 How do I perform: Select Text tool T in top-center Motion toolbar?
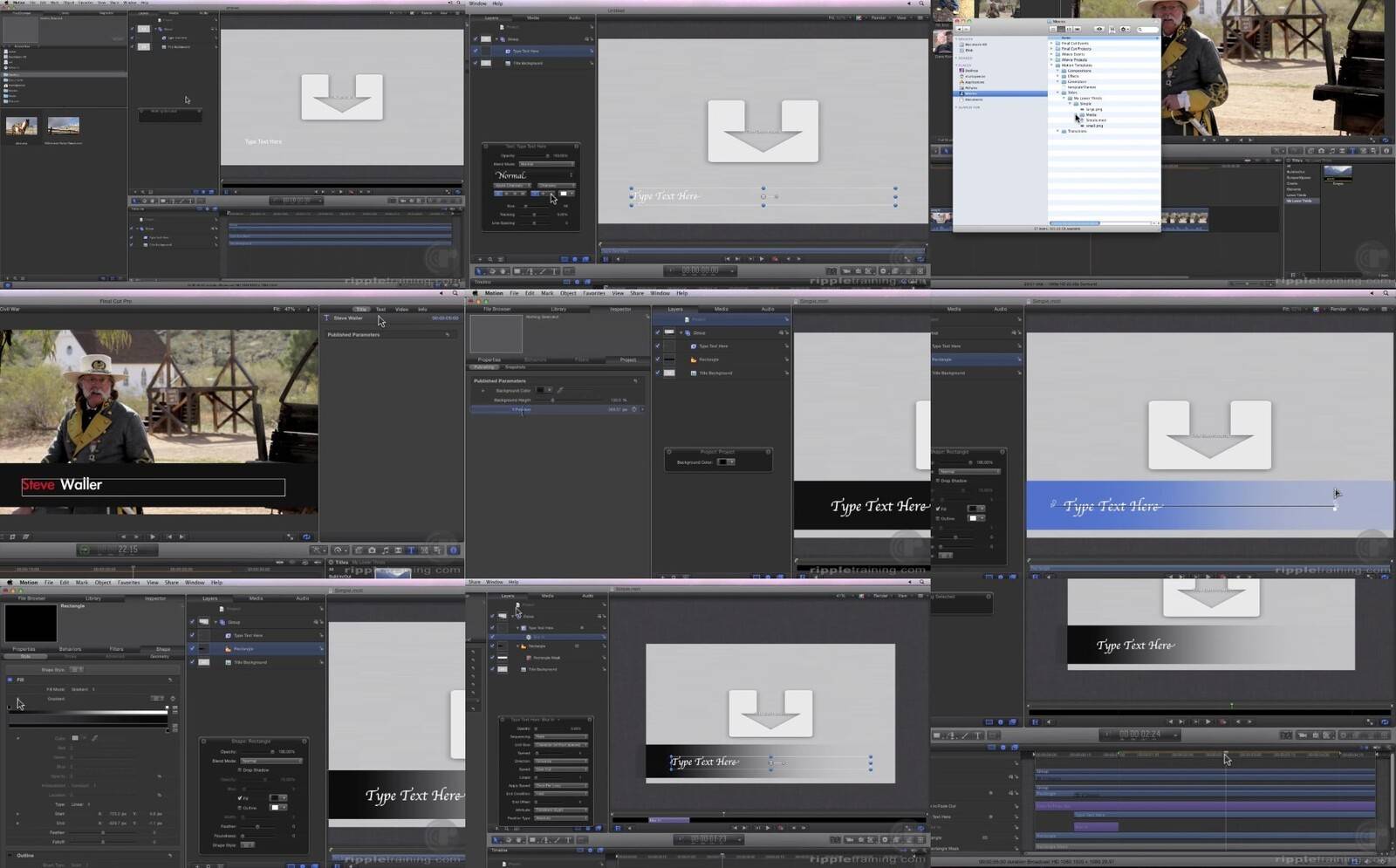point(554,271)
